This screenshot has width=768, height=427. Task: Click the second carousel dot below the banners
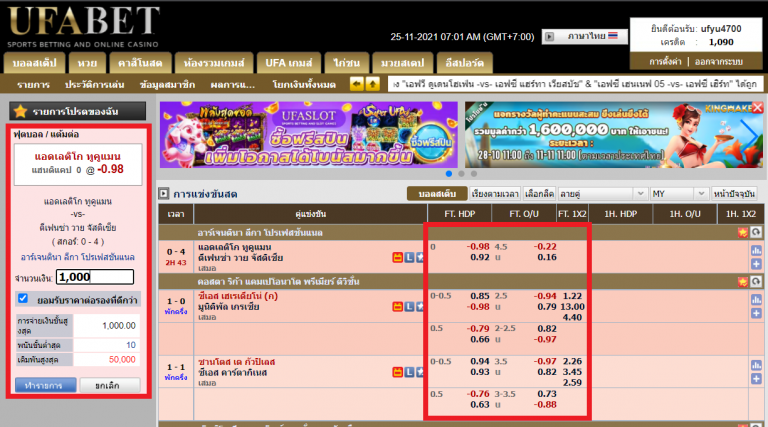461,173
